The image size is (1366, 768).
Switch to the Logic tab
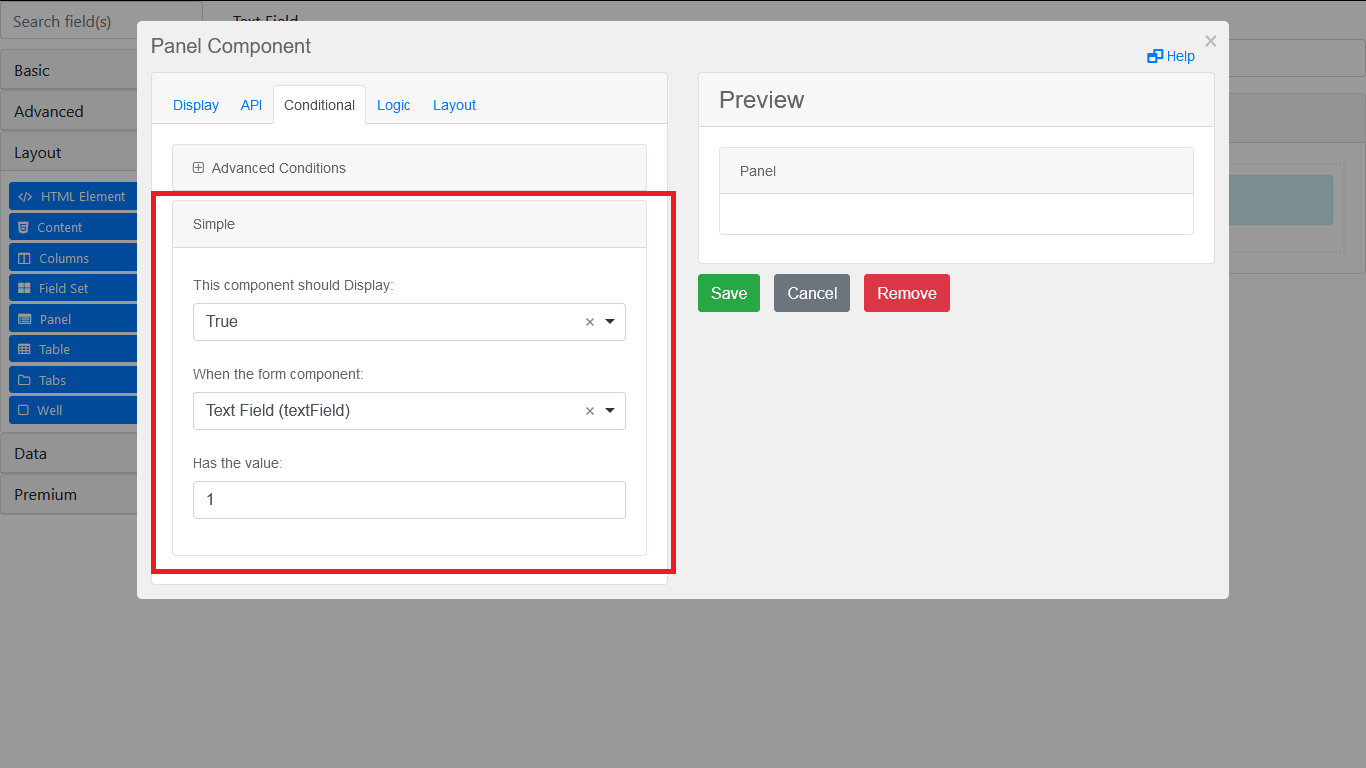click(394, 105)
